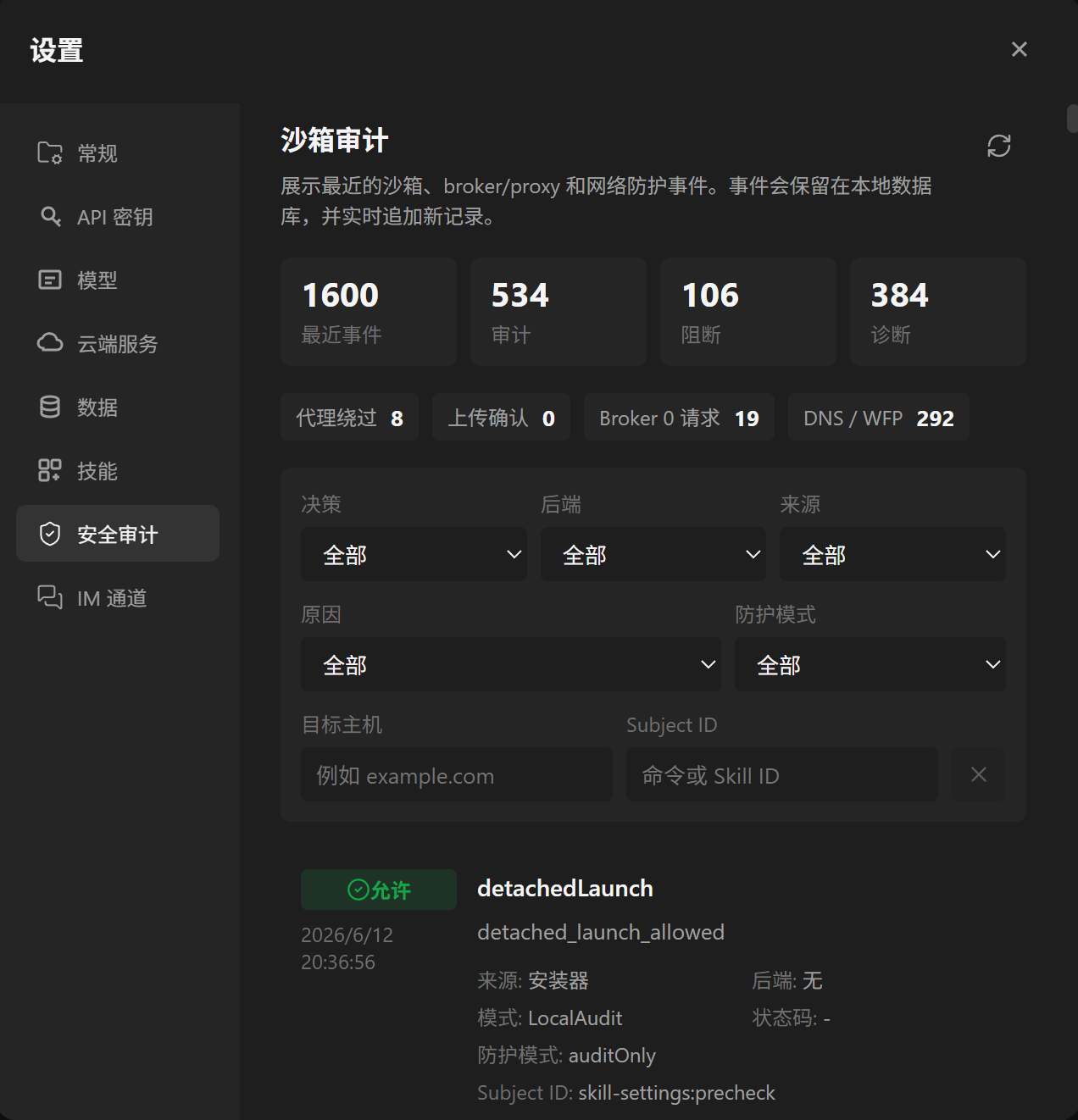Click the model icon beside 模型
The image size is (1078, 1120).
pyautogui.click(x=50, y=280)
